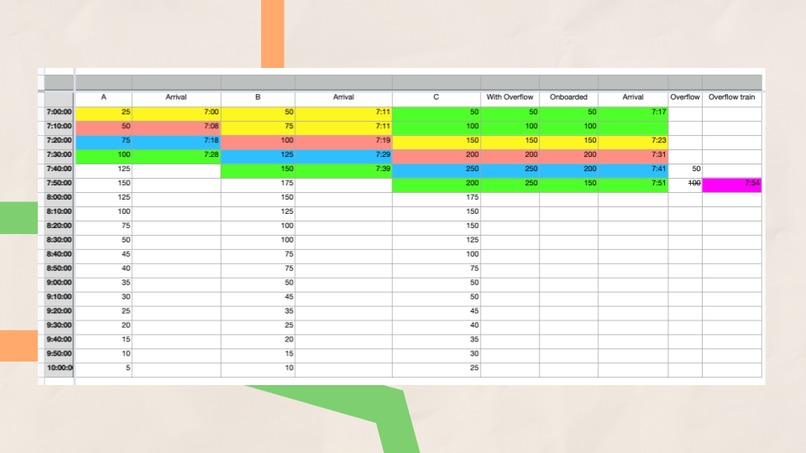Select the 7:30:00 row header
806x453 pixels.
coord(59,154)
